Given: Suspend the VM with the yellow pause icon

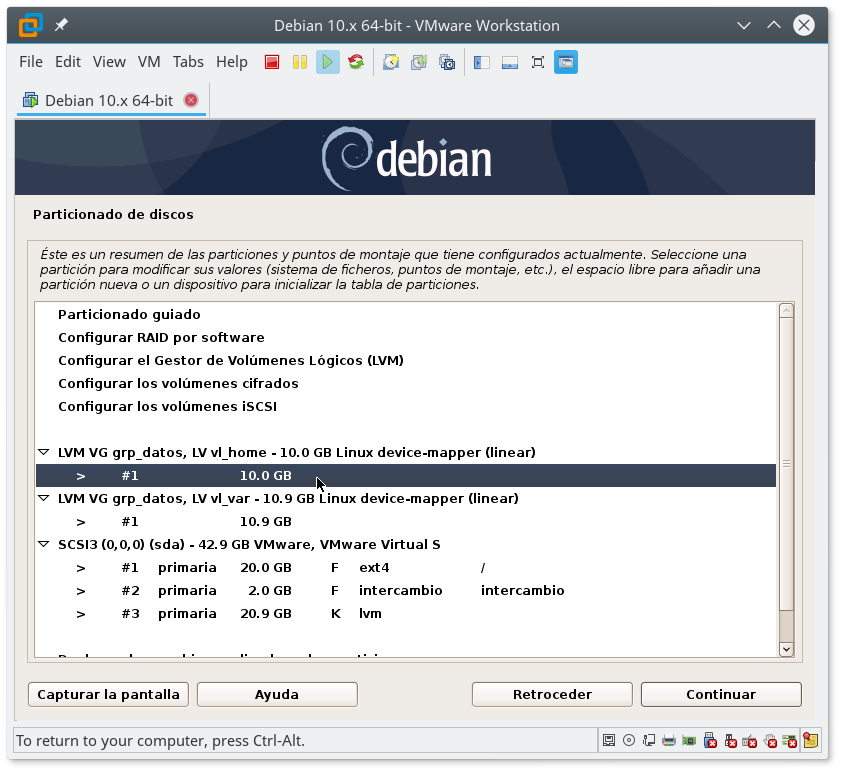Looking at the screenshot, I should pyautogui.click(x=300, y=62).
